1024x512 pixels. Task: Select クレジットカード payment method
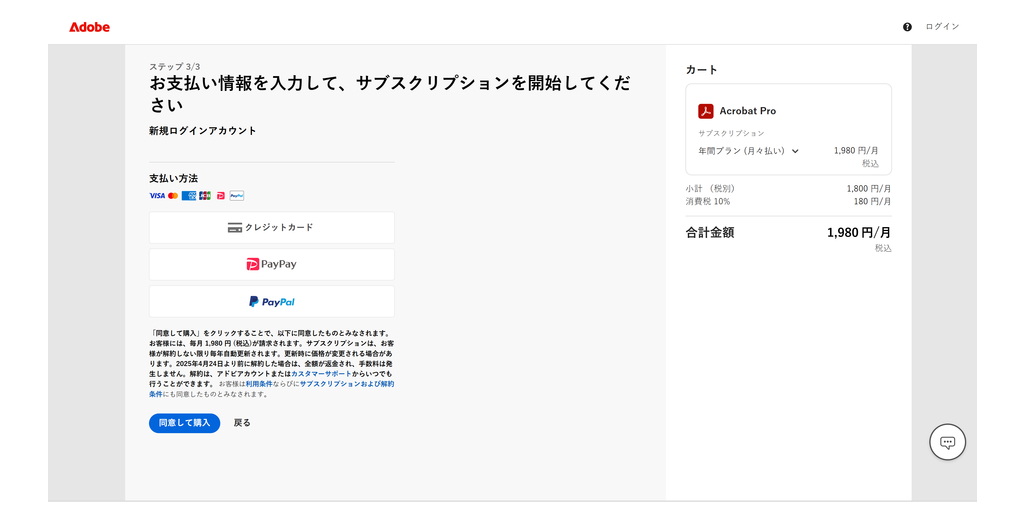(x=271, y=227)
